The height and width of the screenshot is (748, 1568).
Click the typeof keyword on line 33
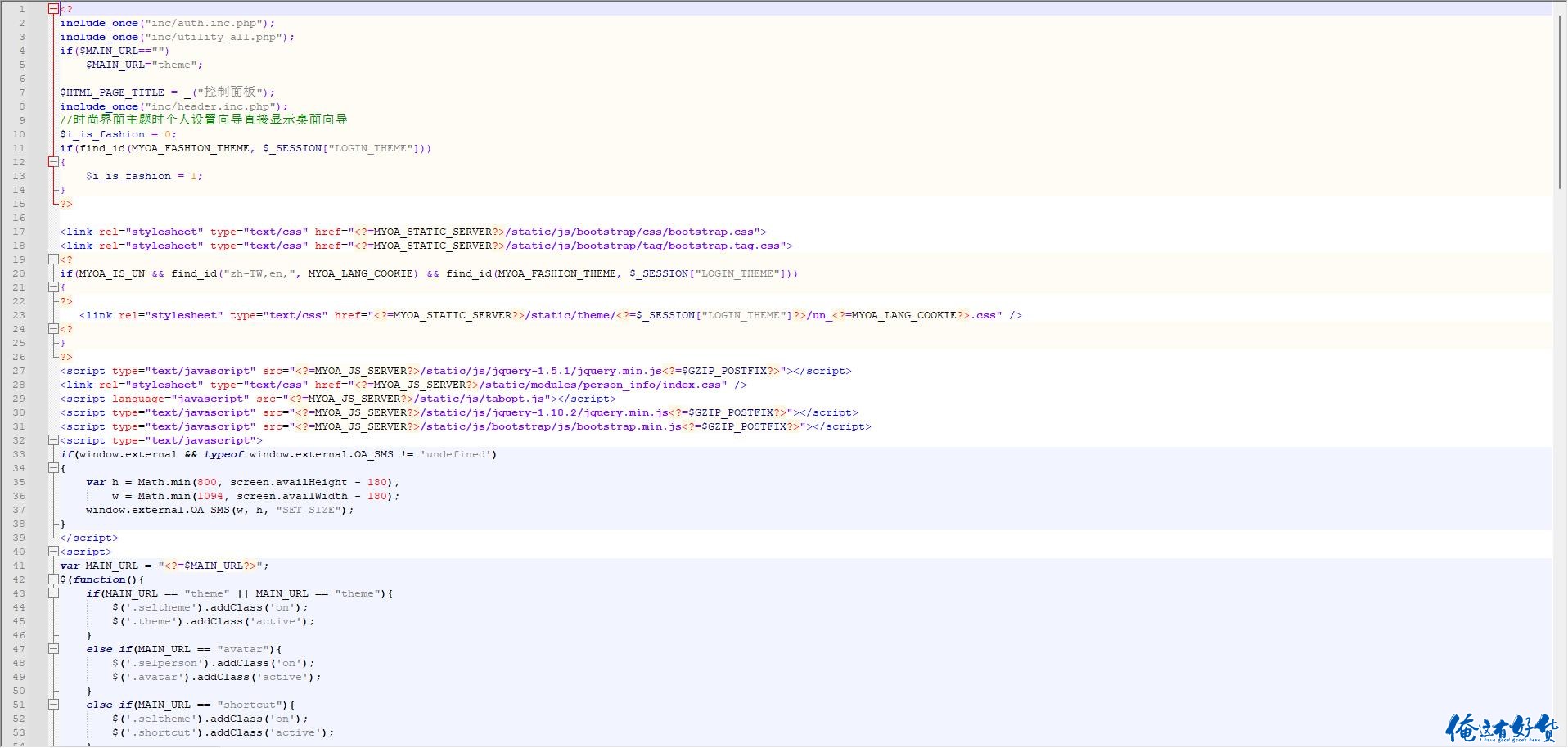223,454
